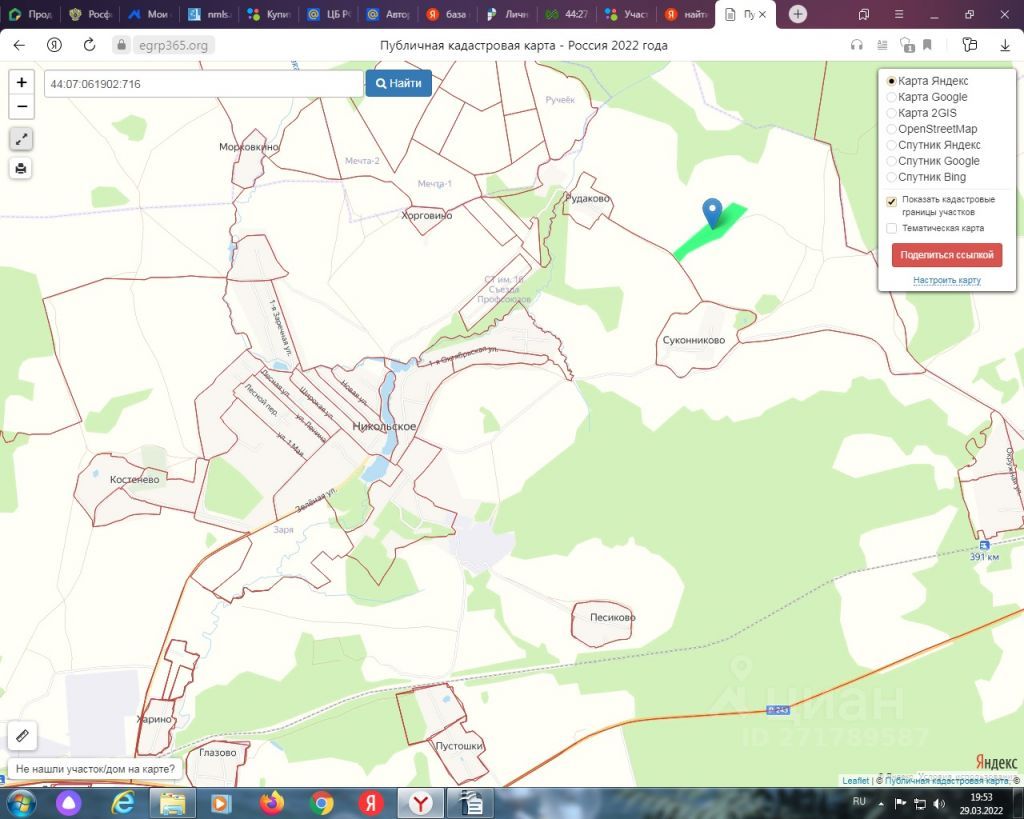Image resolution: width=1024 pixels, height=819 pixels.
Task: Switch to the ЦБ РФ browser tab
Action: [329, 14]
